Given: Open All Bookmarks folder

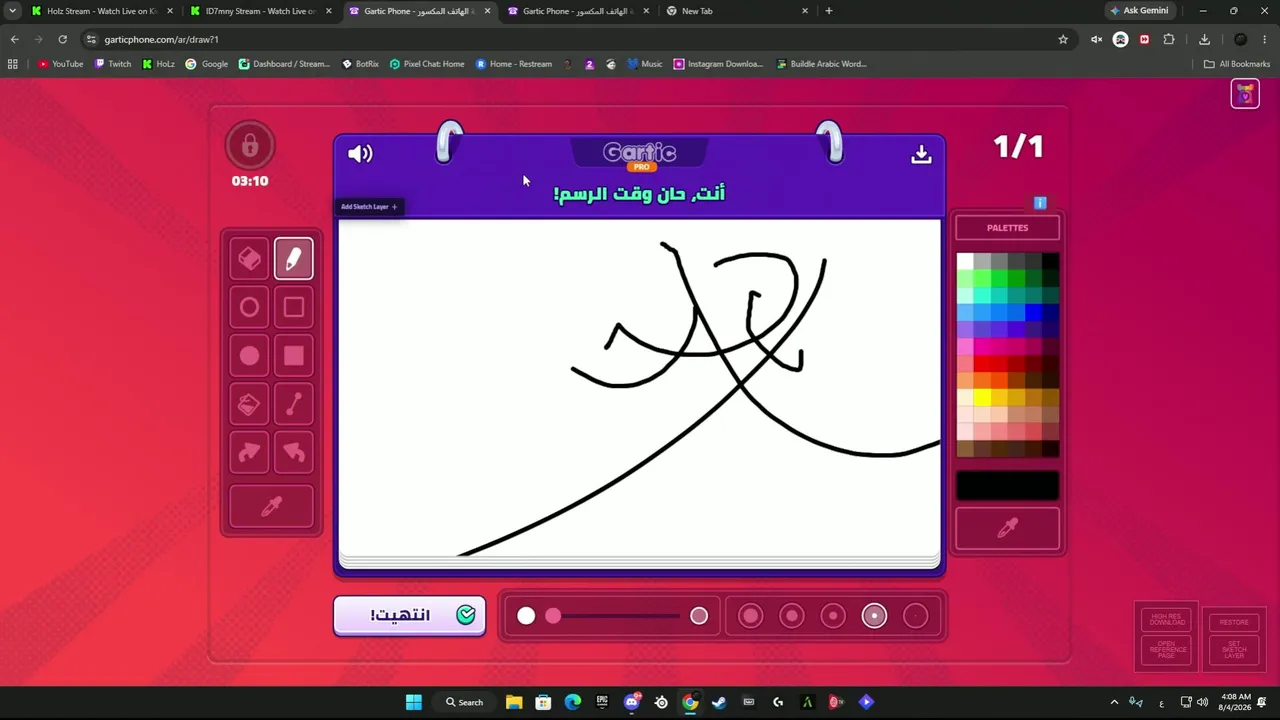Looking at the screenshot, I should [x=1237, y=64].
